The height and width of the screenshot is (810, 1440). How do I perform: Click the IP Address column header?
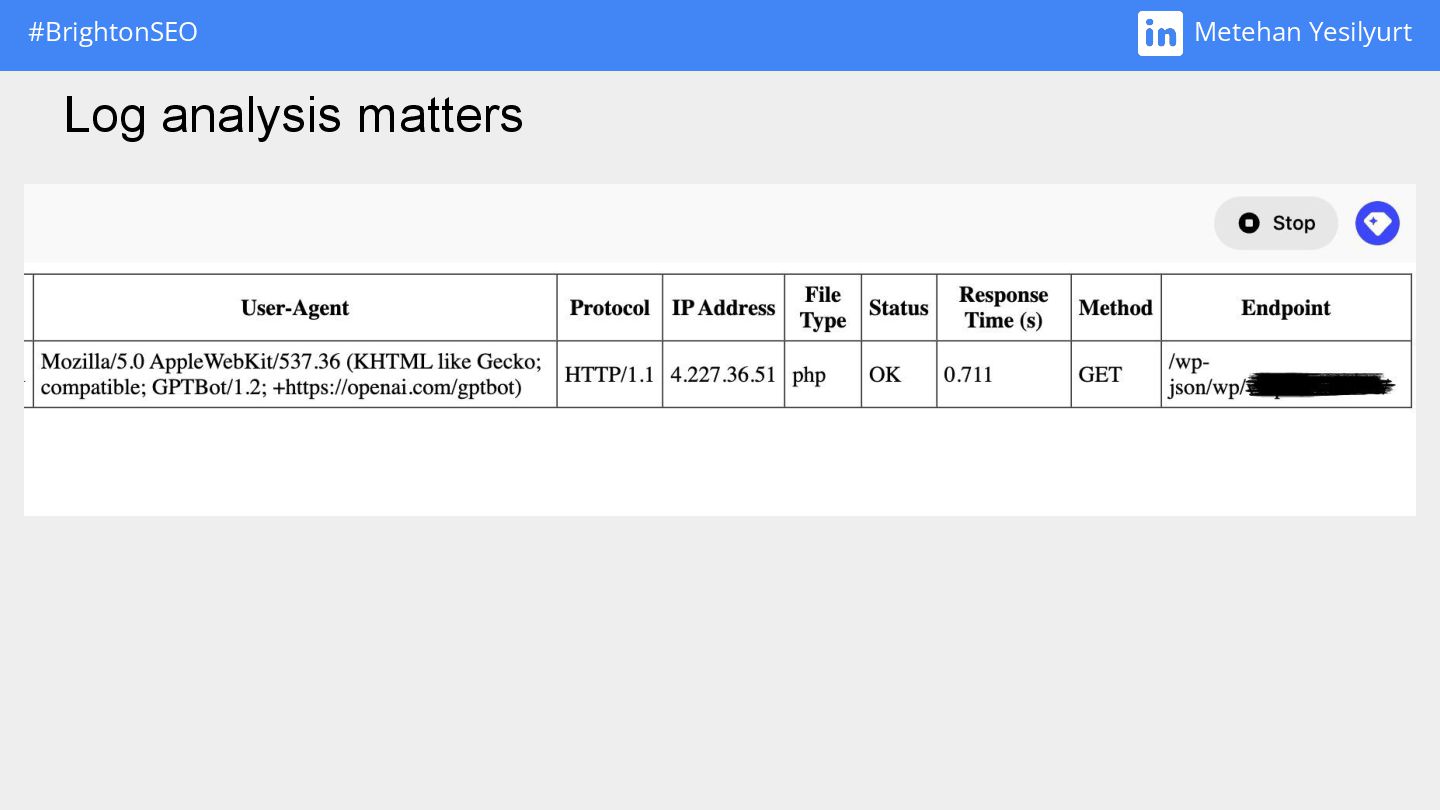pos(724,308)
